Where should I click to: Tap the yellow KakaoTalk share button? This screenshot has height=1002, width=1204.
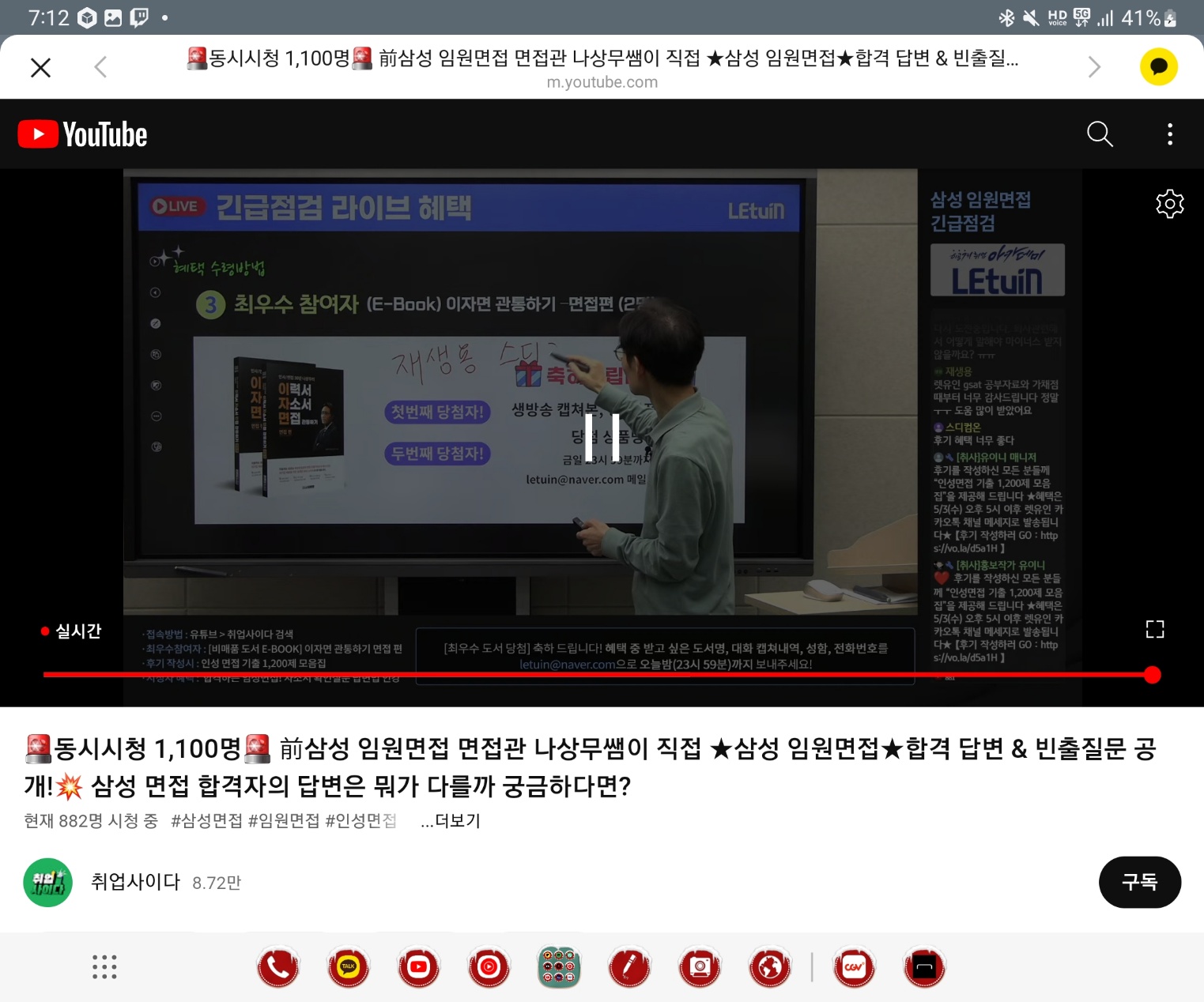pos(1159,67)
